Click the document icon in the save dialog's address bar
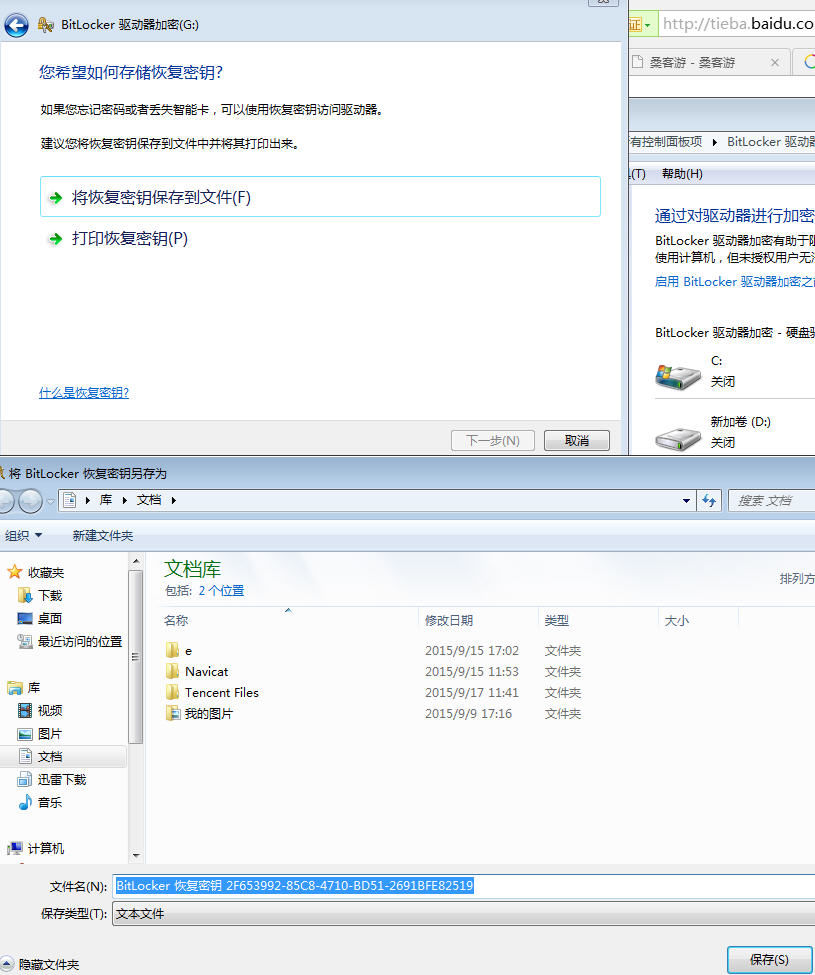 (70, 500)
